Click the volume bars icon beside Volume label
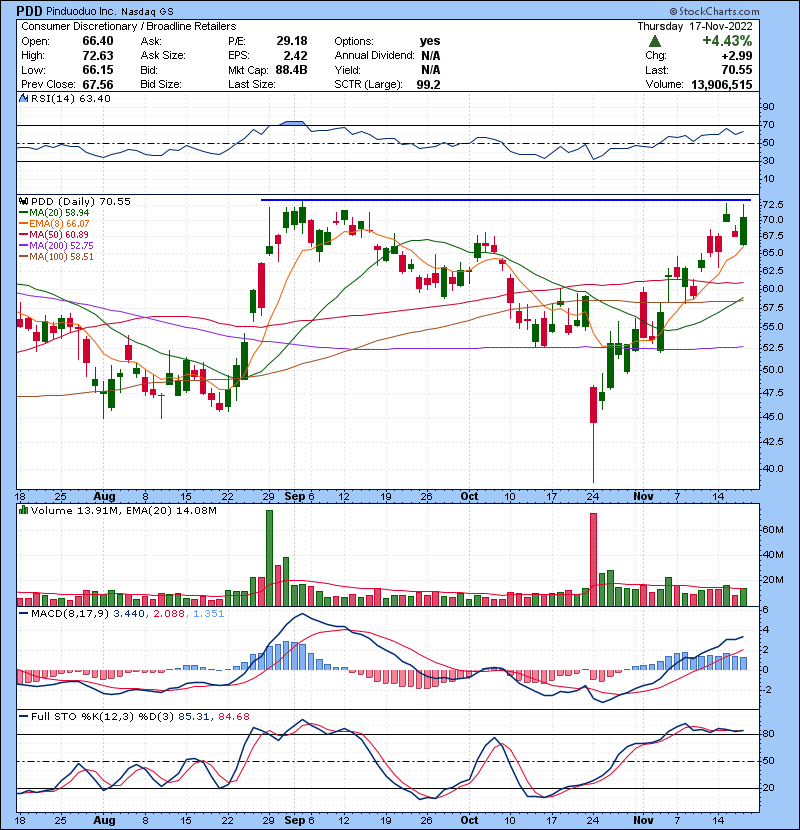This screenshot has width=800, height=830. 23,510
